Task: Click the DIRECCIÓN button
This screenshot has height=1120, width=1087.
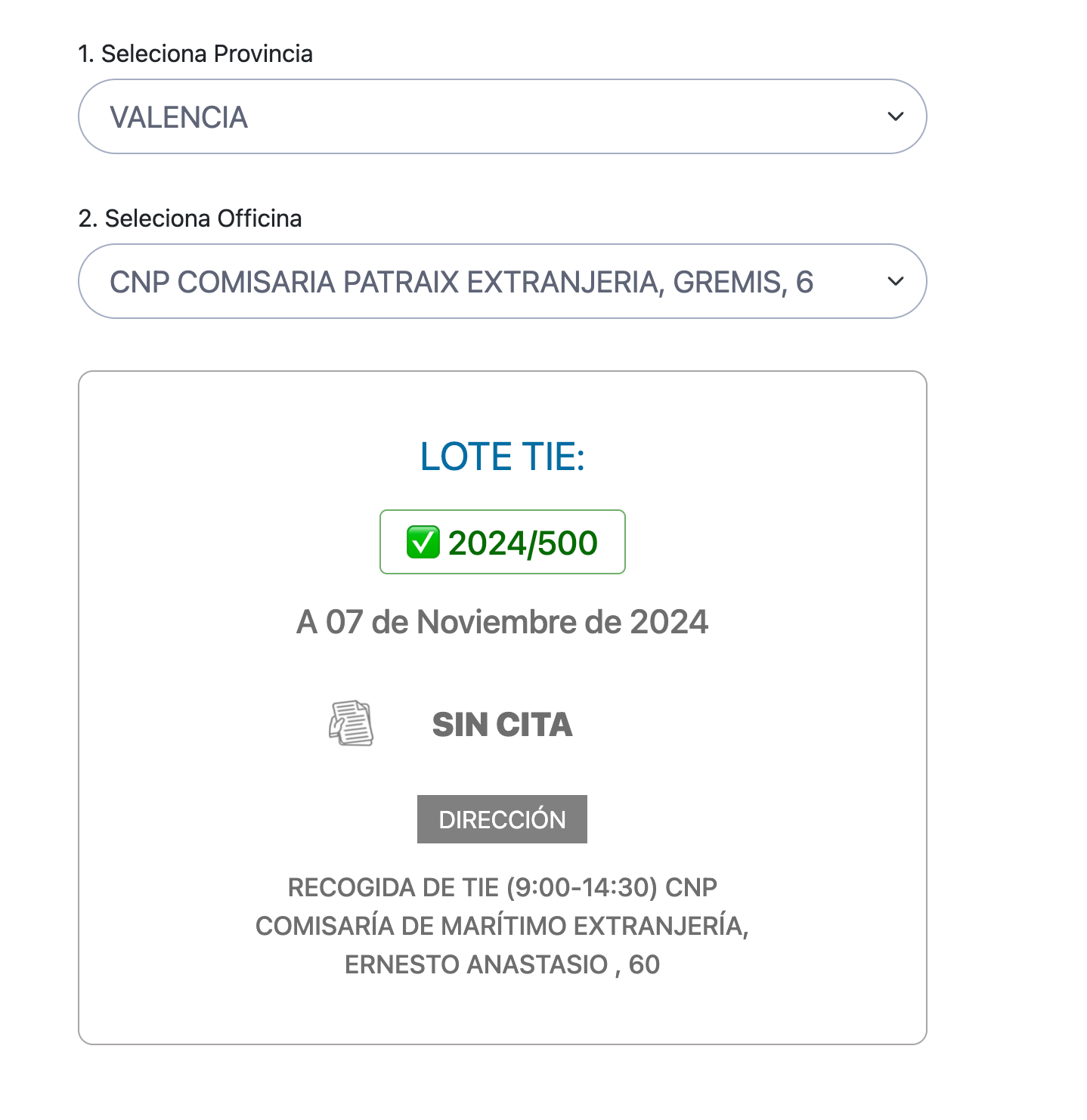Action: 502,819
